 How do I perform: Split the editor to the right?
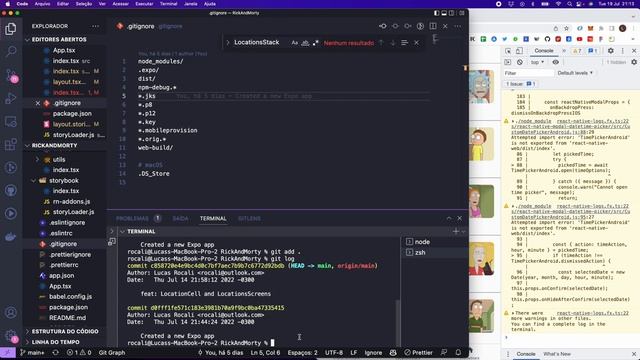[x=433, y=26]
